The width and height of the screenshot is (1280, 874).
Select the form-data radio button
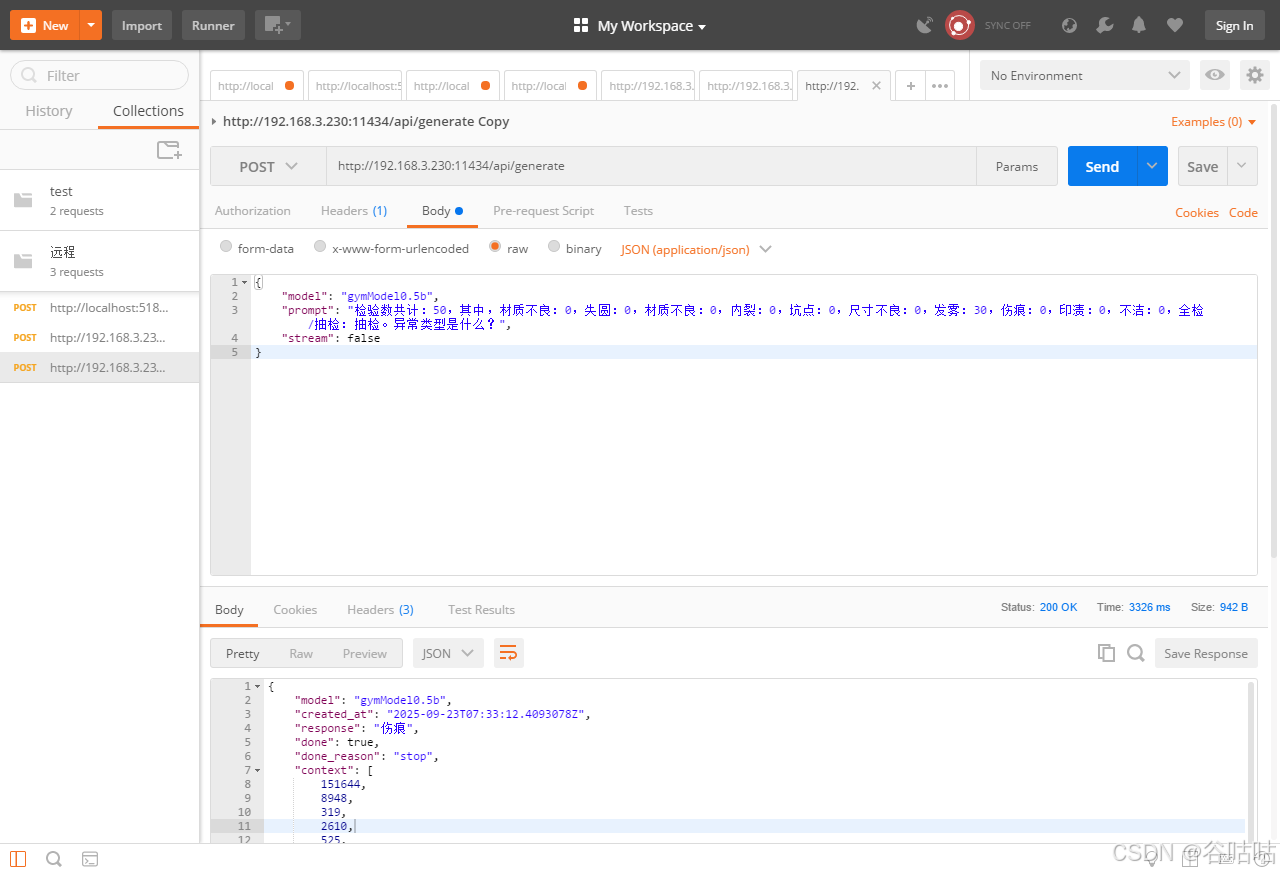pyautogui.click(x=226, y=247)
